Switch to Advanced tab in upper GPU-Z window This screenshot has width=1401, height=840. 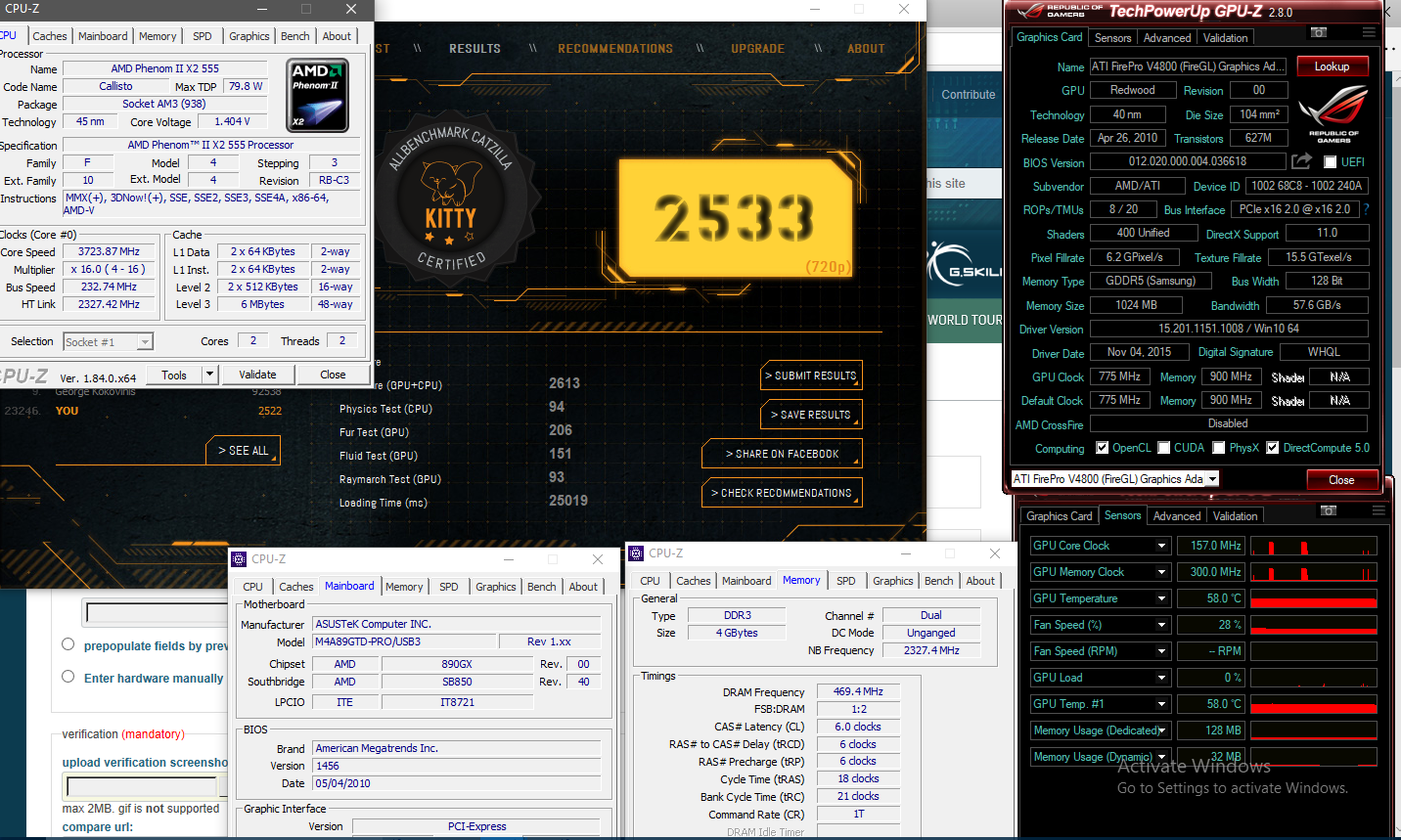1167,38
